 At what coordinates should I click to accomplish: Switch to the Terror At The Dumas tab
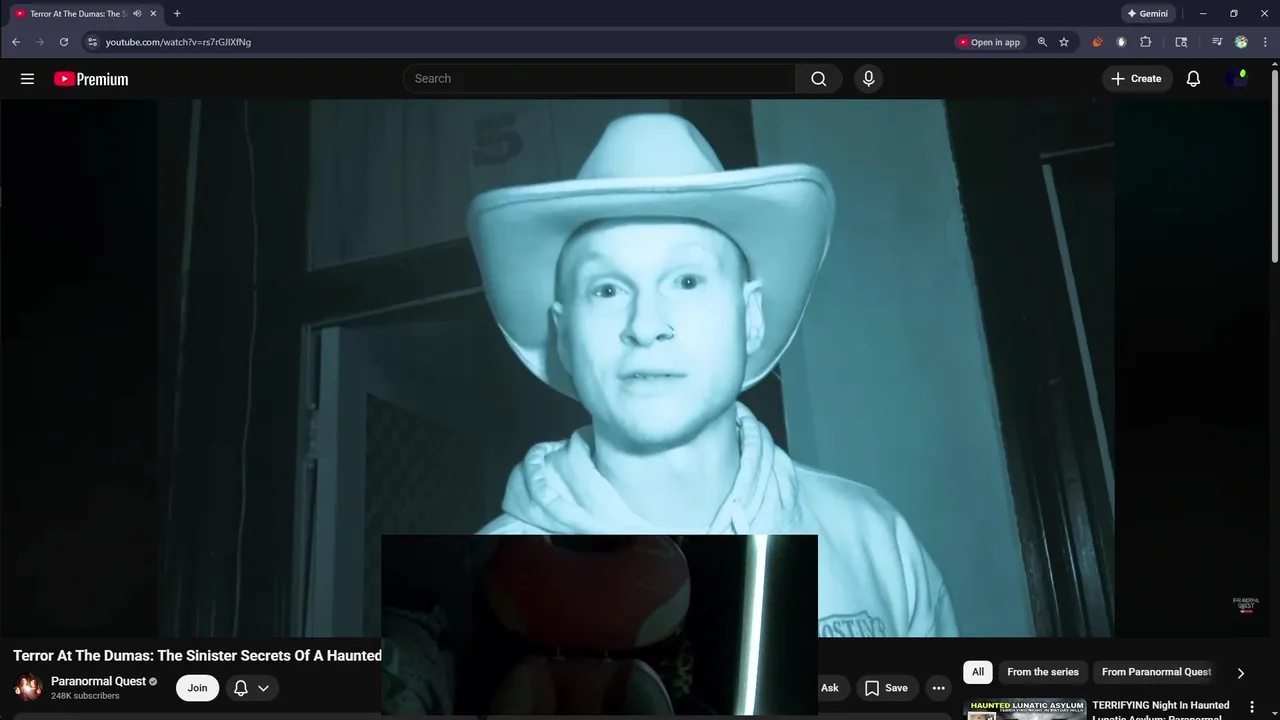pos(78,14)
